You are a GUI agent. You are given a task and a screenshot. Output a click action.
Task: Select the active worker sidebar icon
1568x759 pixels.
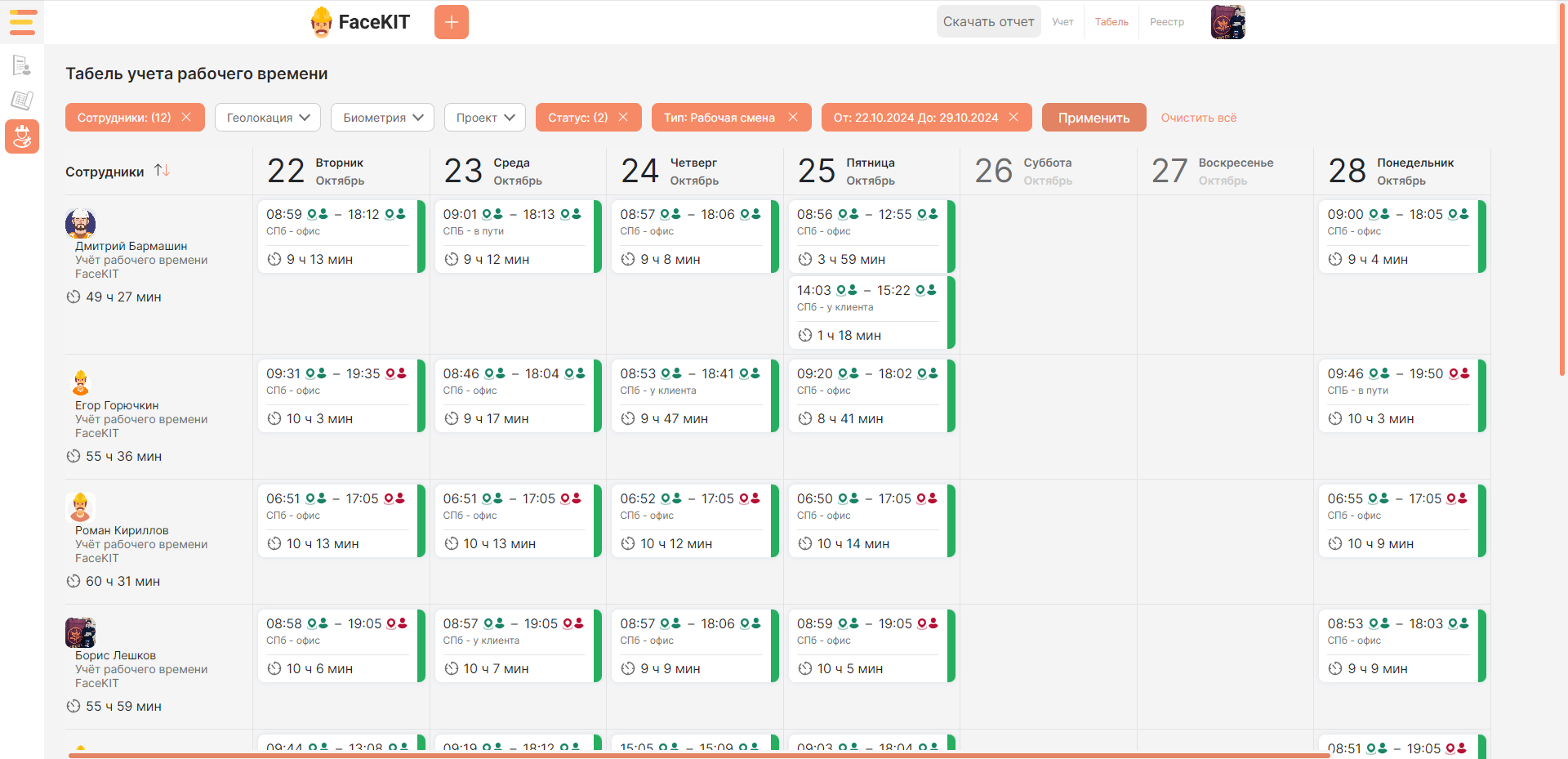pos(22,136)
